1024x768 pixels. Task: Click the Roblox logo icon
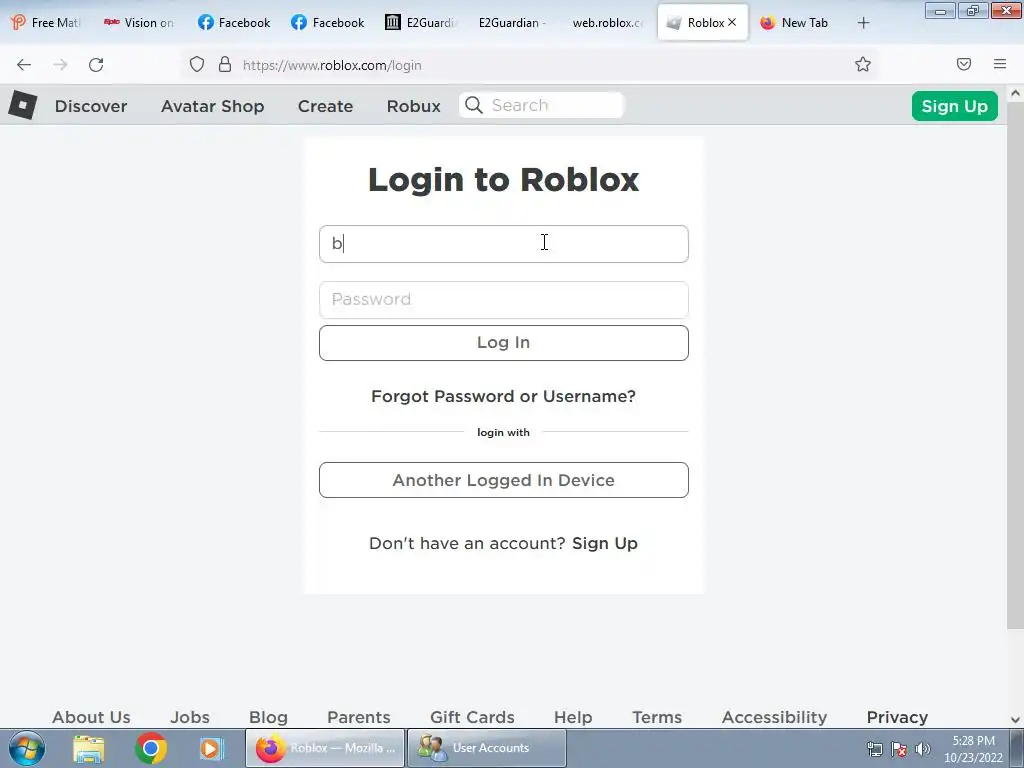click(23, 105)
